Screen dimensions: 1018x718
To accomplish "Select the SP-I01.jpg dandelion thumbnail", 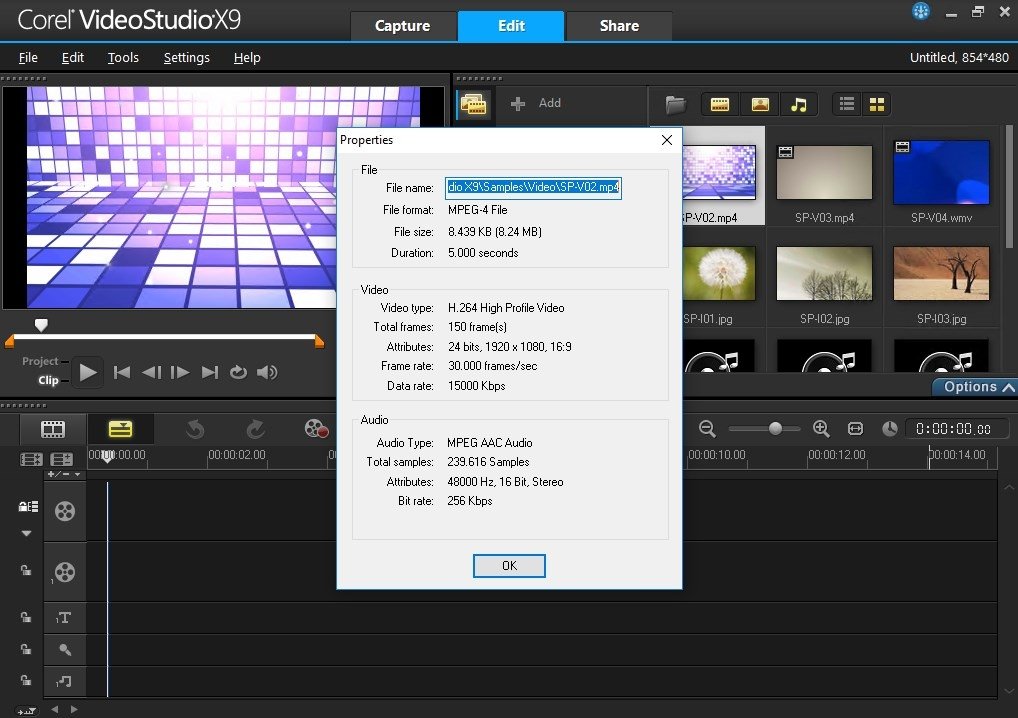I will 719,273.
